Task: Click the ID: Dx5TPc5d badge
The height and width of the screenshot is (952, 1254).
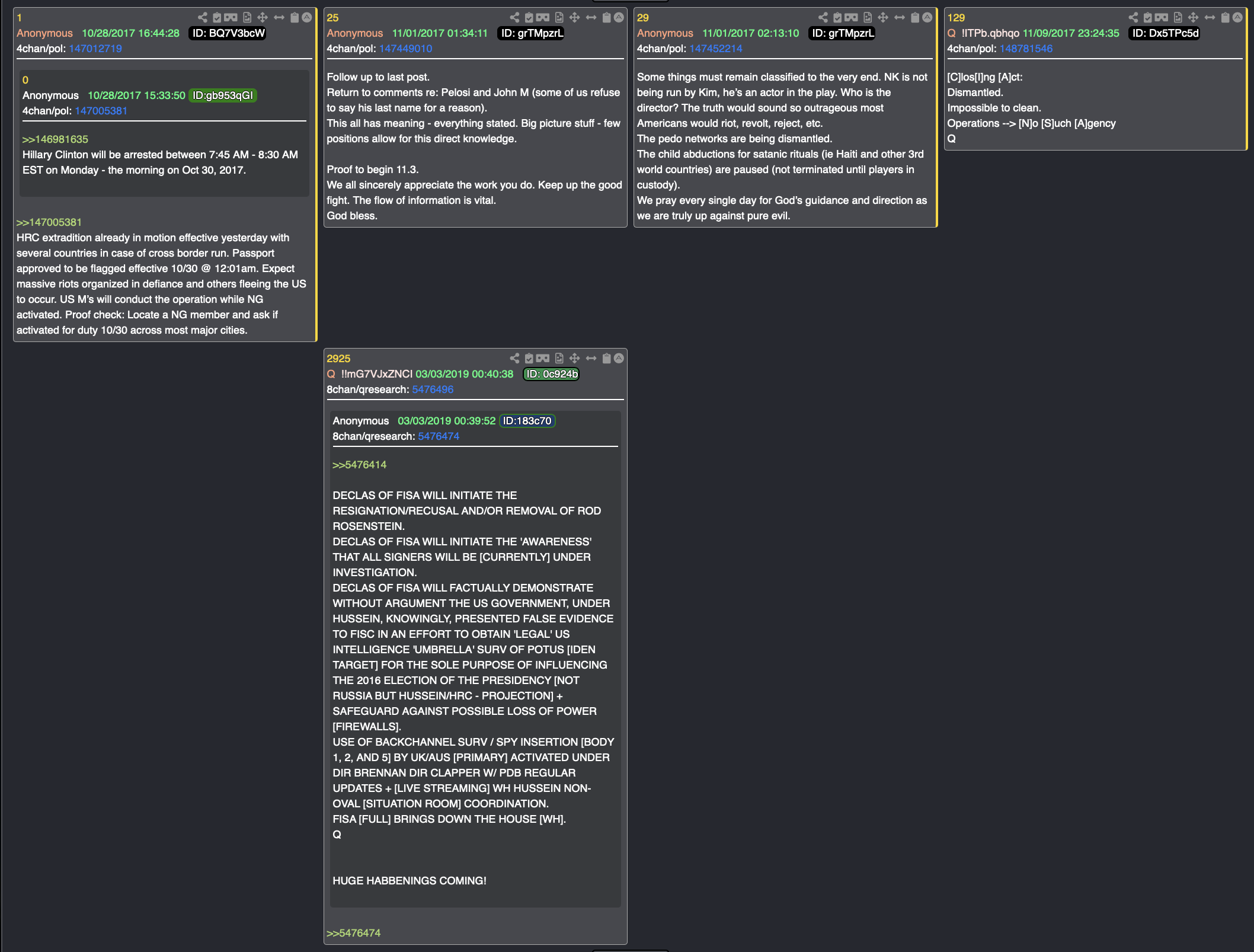Action: [x=1165, y=33]
